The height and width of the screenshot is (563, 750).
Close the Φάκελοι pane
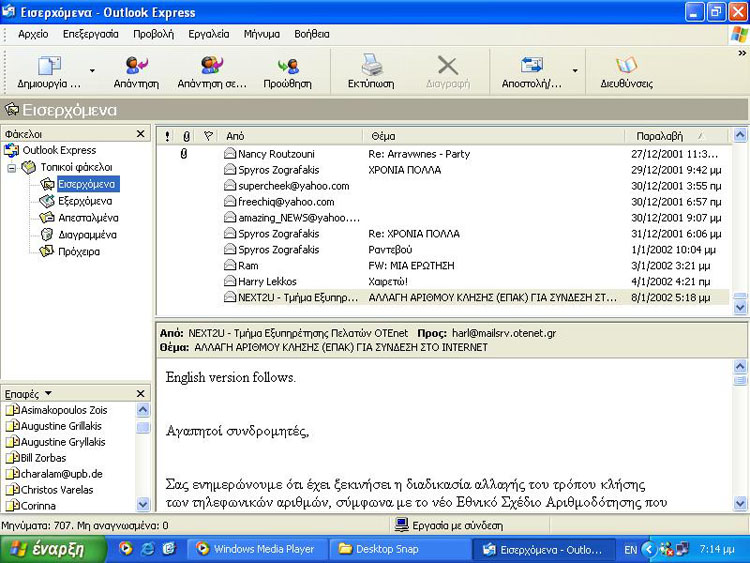point(141,134)
